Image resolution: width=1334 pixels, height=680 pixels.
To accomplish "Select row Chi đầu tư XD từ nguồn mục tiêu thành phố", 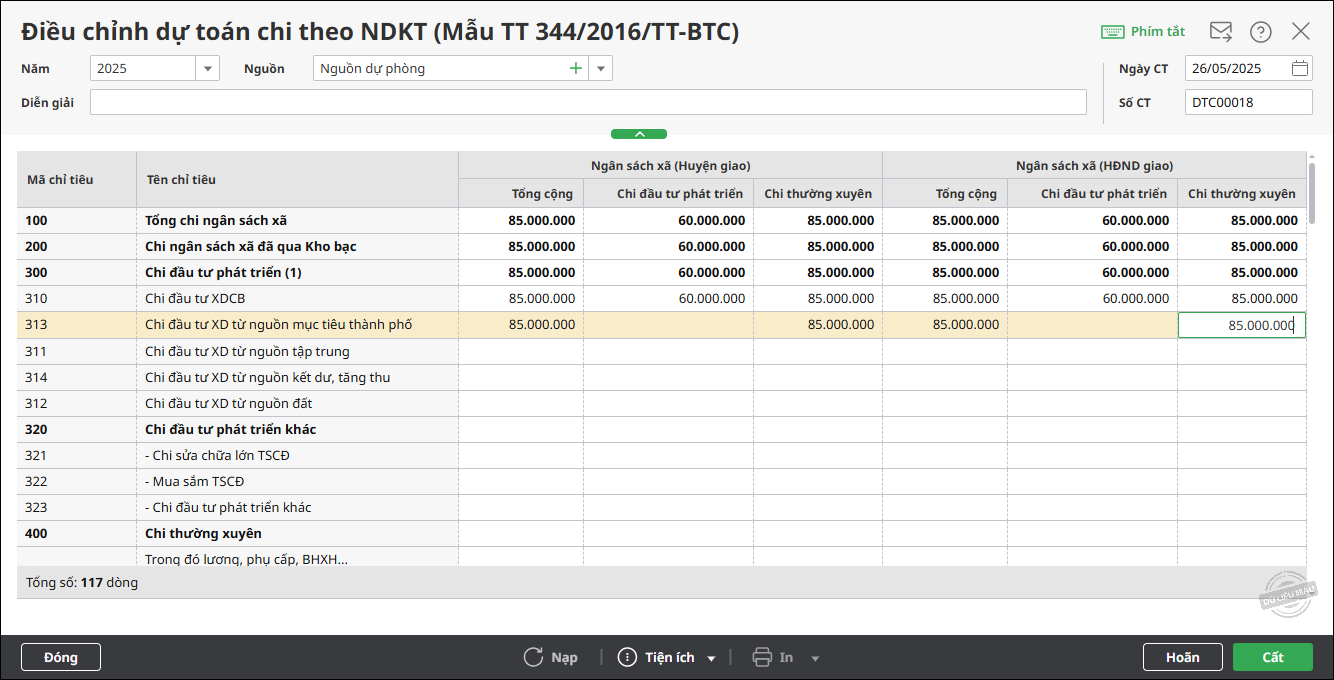I will coord(661,324).
